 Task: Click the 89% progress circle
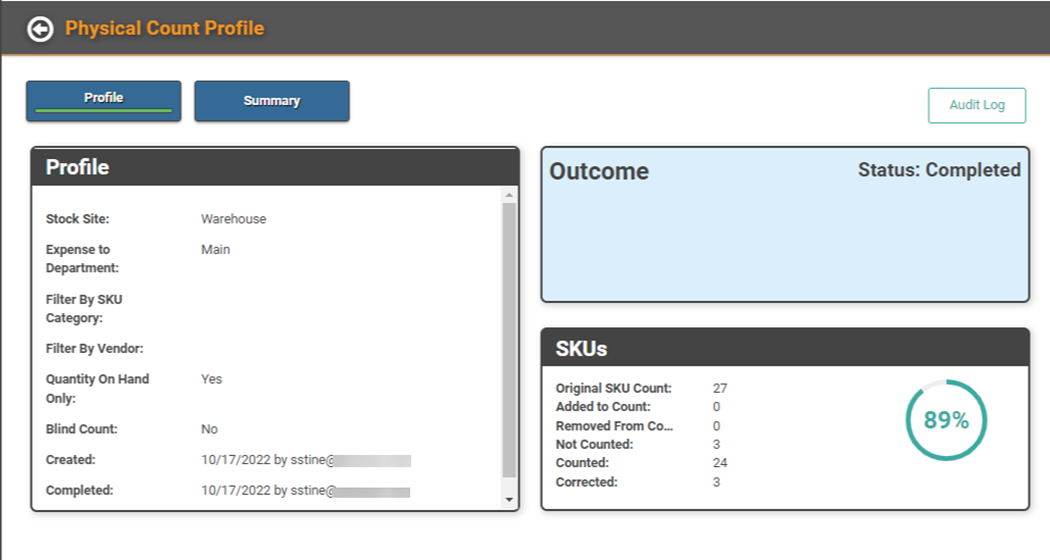tap(945, 421)
